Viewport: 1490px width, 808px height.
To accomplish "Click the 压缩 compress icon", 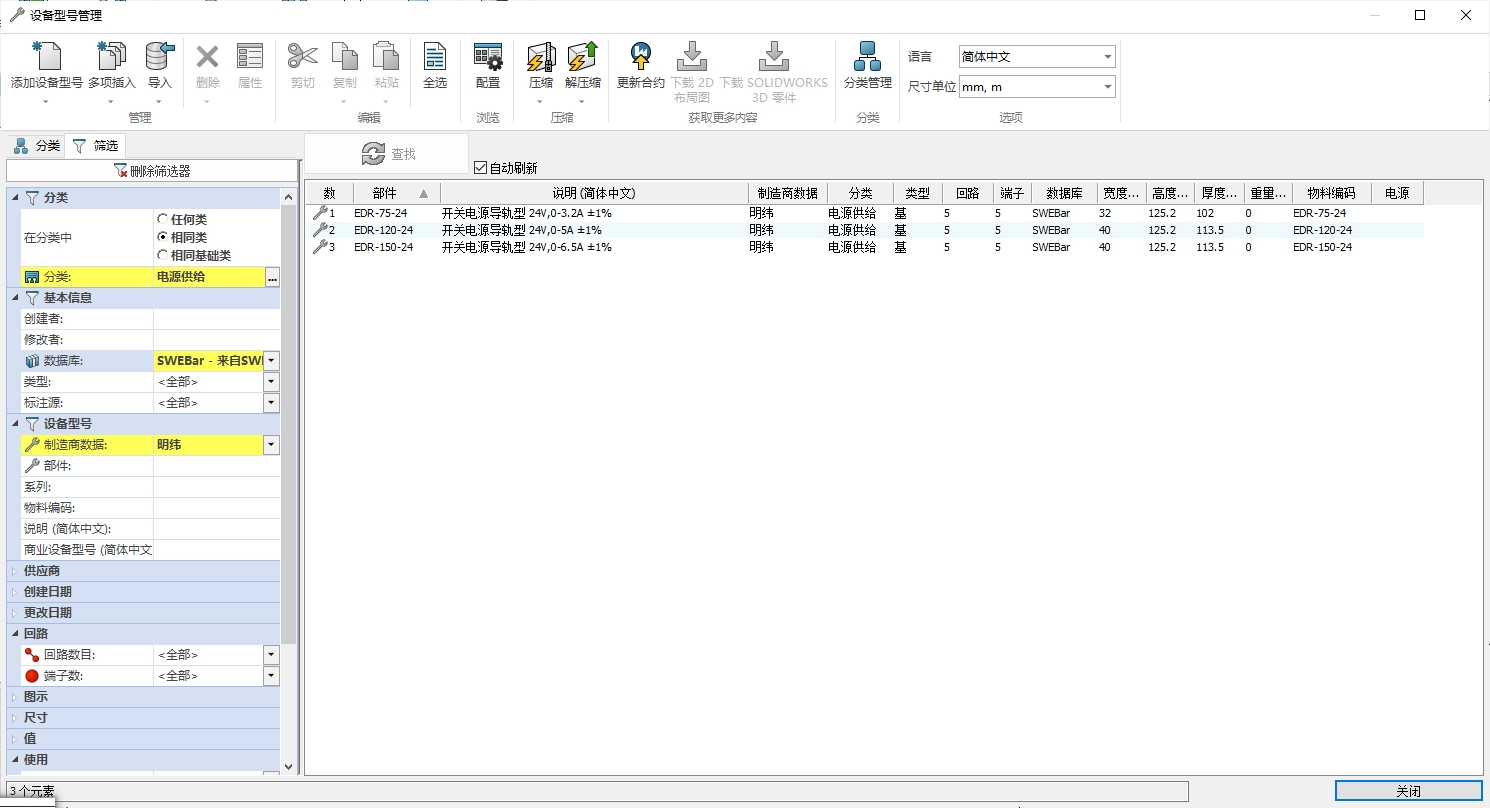I will [540, 58].
